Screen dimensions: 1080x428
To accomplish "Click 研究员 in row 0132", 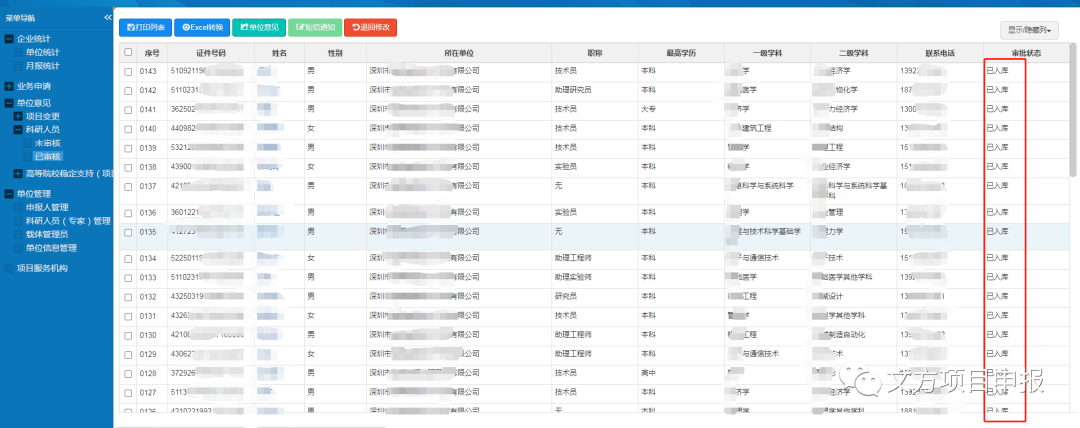I will pyautogui.click(x=565, y=296).
